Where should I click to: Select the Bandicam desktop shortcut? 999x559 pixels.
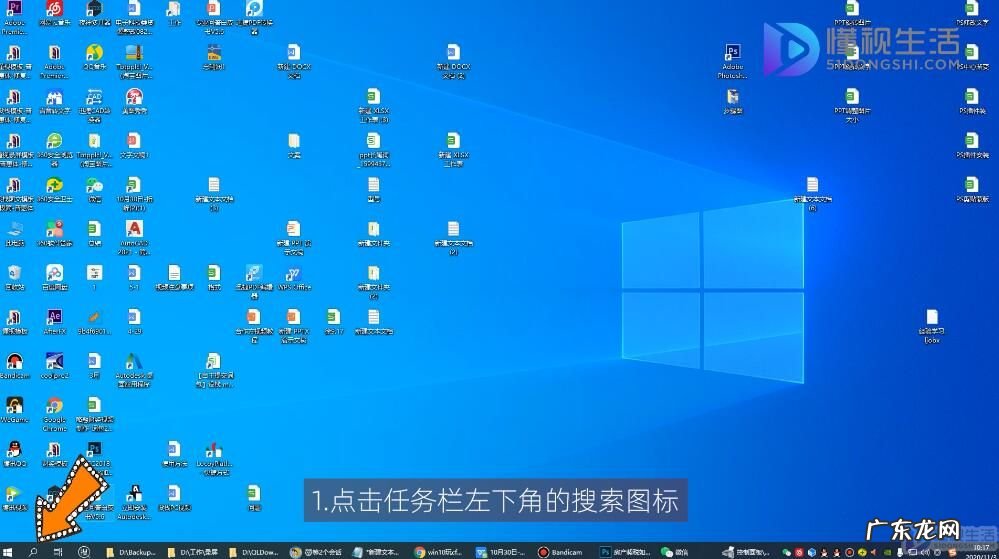15,367
